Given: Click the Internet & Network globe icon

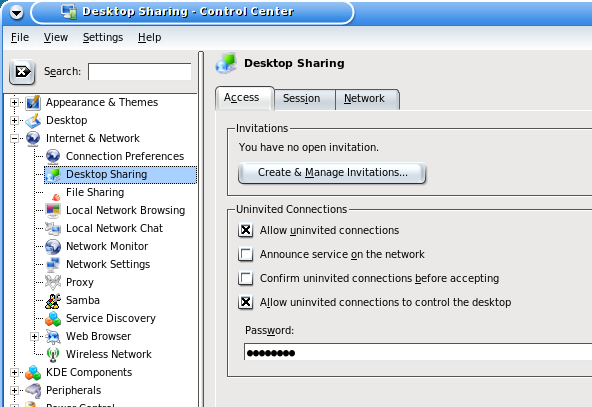Looking at the screenshot, I should [33, 138].
